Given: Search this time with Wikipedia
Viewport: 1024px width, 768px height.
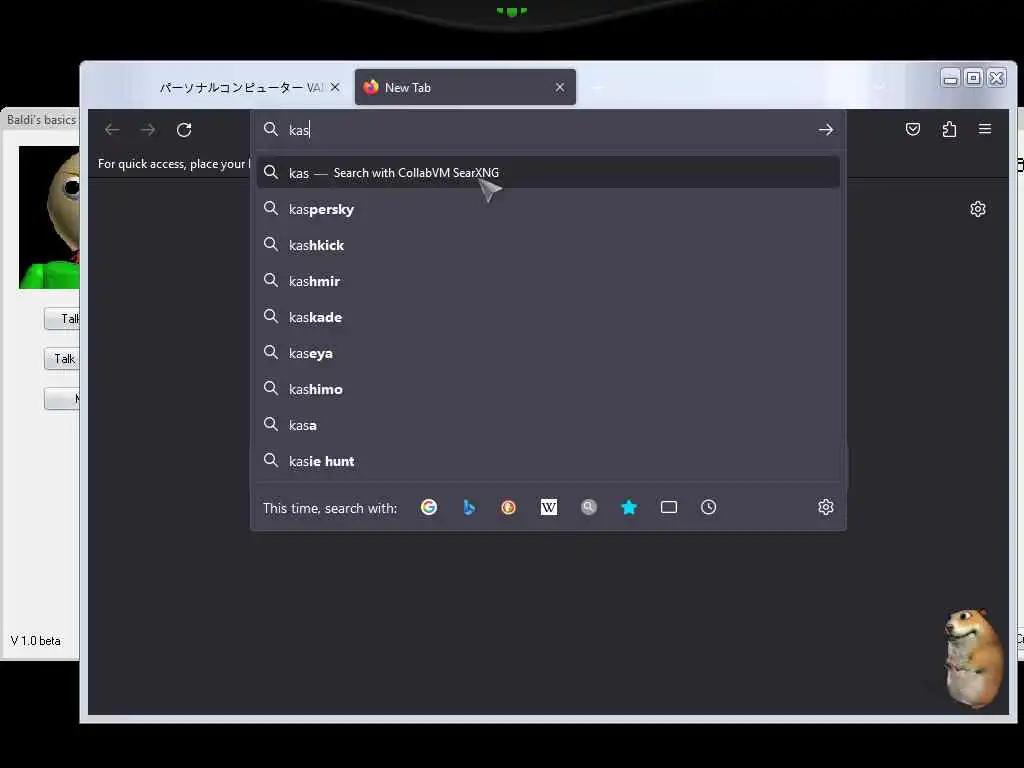Looking at the screenshot, I should point(549,507).
